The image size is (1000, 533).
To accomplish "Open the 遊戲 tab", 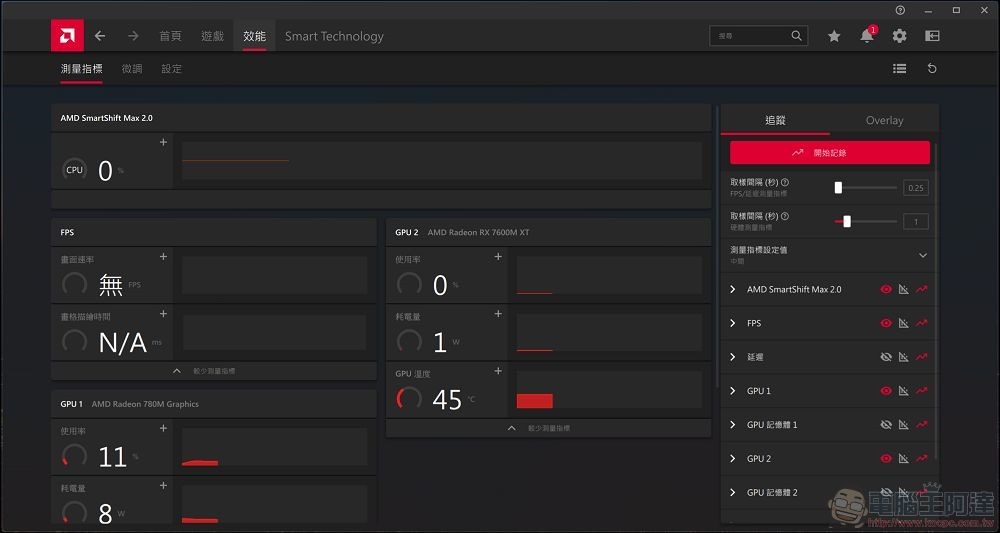I will tap(212, 36).
